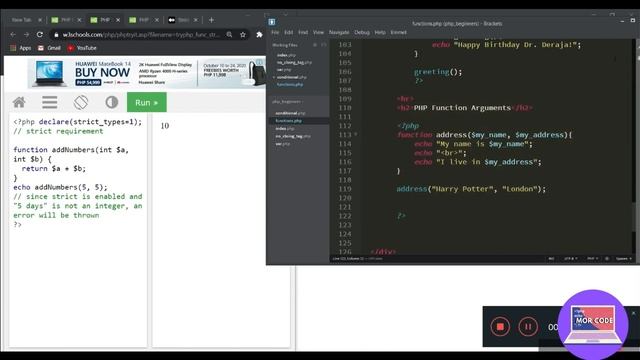Open the View menu in Brackets
The image size is (640, 360).
[318, 32]
